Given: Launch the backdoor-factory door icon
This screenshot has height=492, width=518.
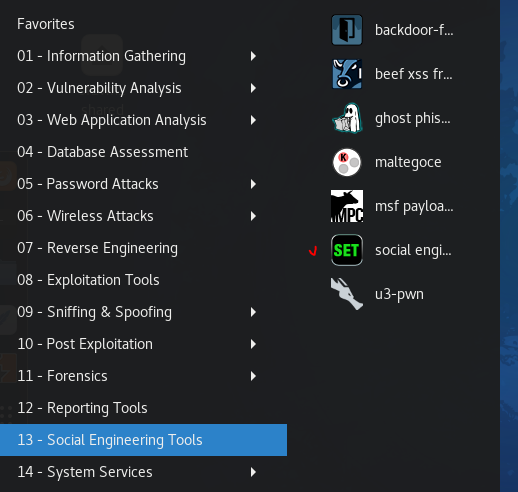Looking at the screenshot, I should tap(347, 30).
